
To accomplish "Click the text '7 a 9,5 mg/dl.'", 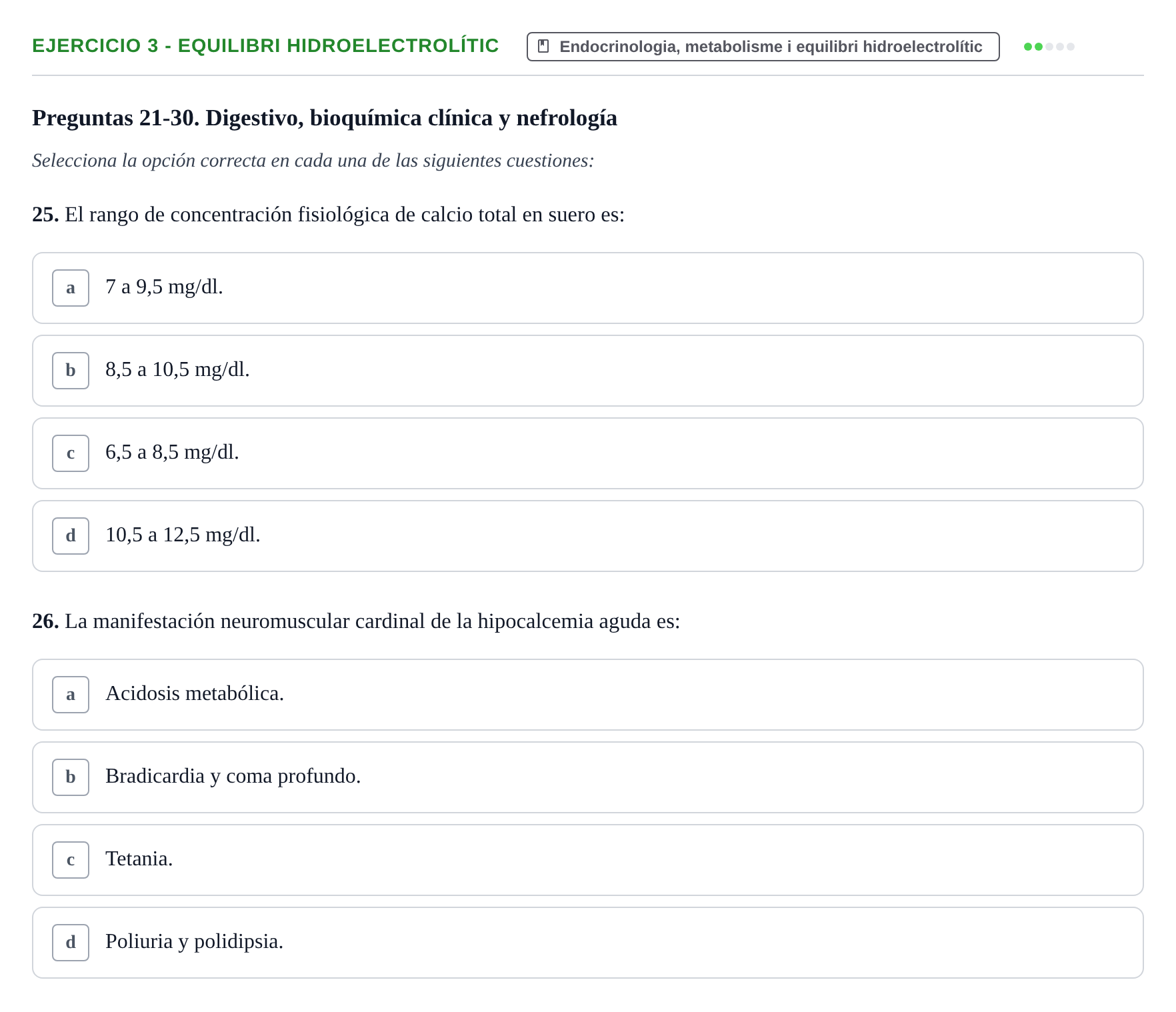I will click(164, 287).
